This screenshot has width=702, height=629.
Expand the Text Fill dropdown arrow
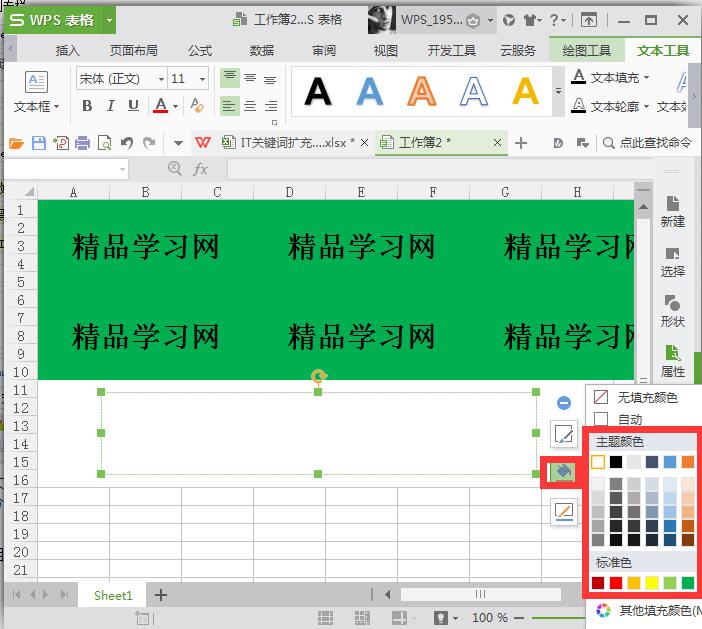646,78
